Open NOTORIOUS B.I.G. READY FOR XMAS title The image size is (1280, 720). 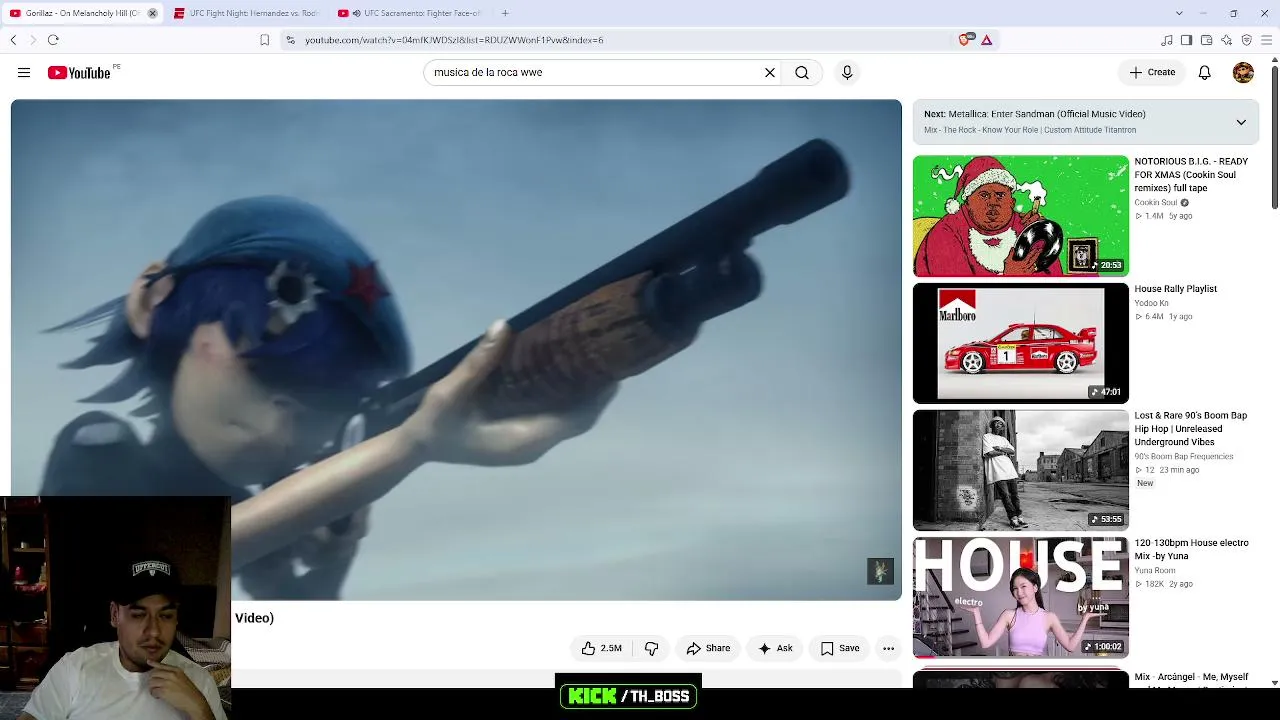tap(1191, 174)
